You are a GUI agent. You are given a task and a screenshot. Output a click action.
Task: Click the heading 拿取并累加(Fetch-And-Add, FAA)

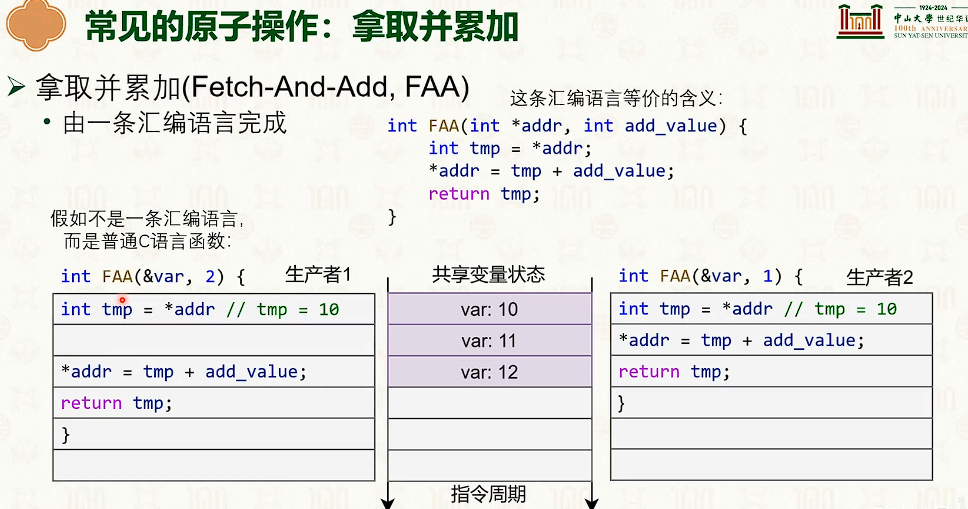252,87
